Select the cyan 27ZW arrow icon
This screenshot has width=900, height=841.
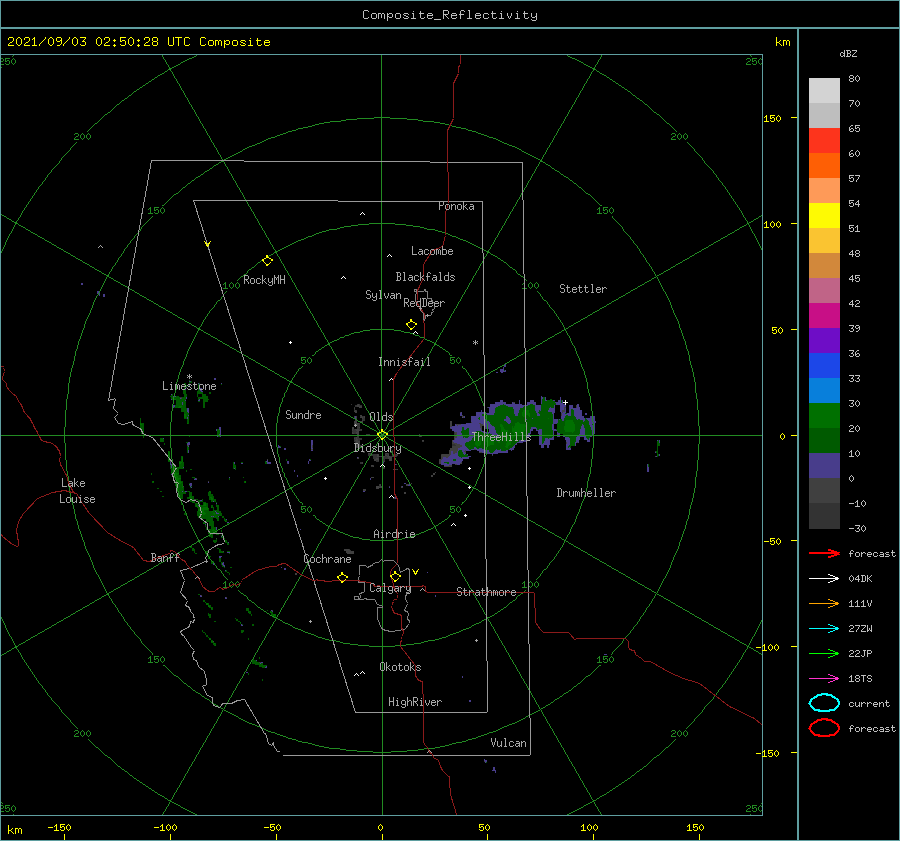824,629
